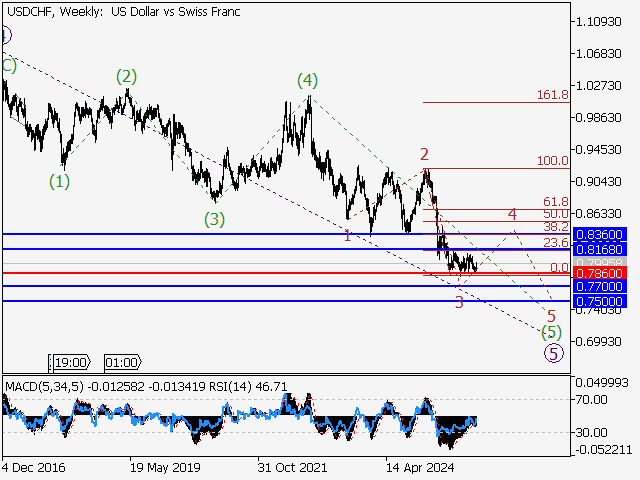The height and width of the screenshot is (480, 640).
Task: Select the green wave (2) label
Action: coord(125,76)
